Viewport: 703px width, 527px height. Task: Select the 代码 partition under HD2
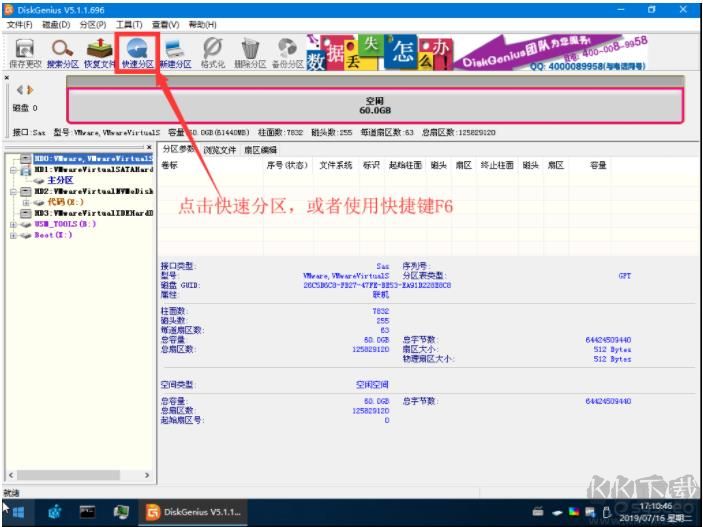65,202
